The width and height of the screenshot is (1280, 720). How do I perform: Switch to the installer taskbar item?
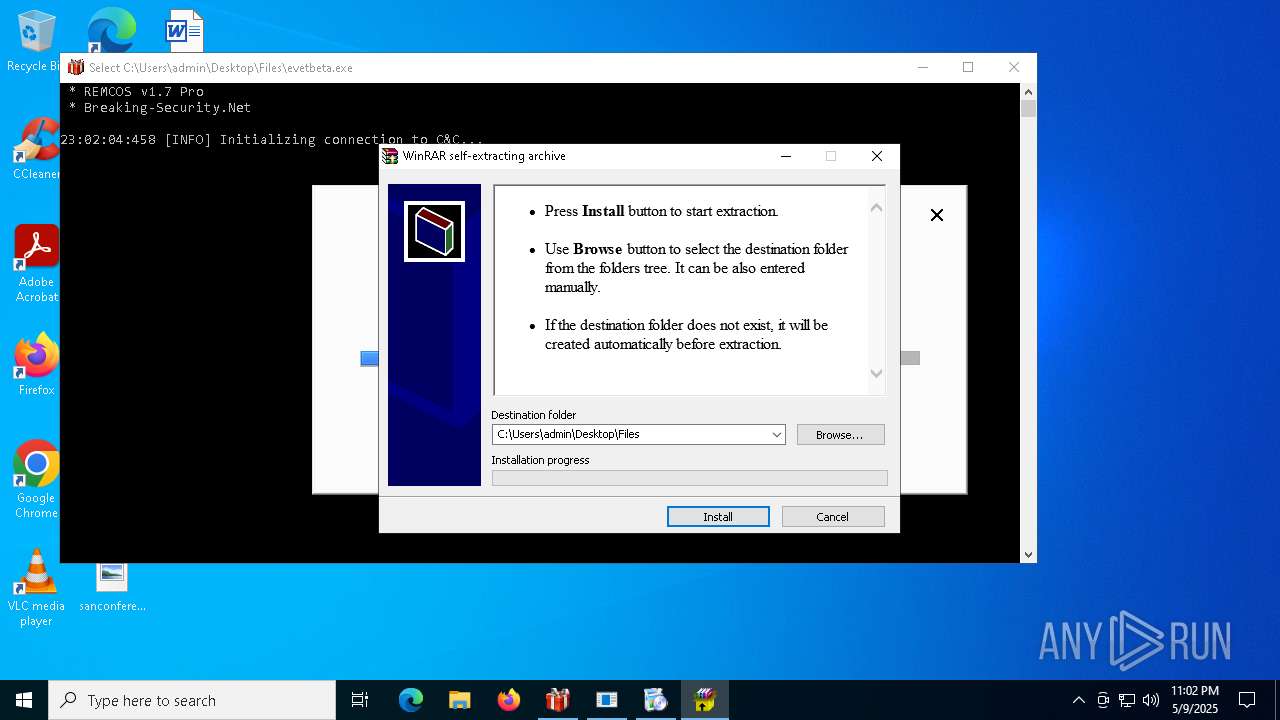[x=656, y=700]
